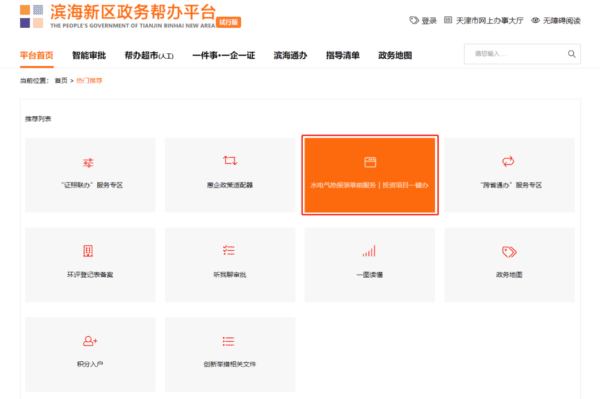The width and height of the screenshot is (600, 399).
Task: Click the 滨海新区政务帮办平台 title text
Action: 133,12
